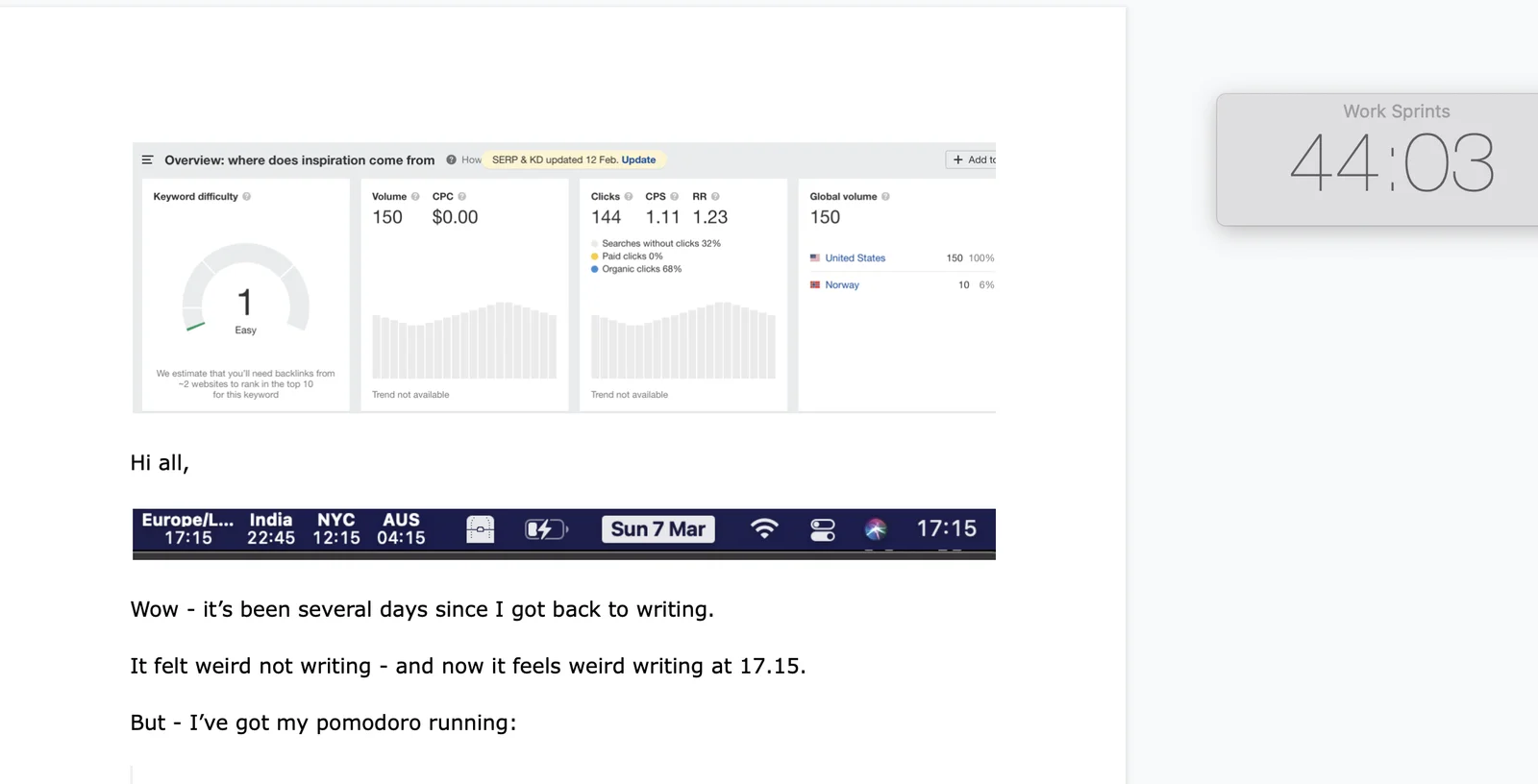Screen dimensions: 1538x784
Task: Click the United States flag icon
Action: [815, 257]
